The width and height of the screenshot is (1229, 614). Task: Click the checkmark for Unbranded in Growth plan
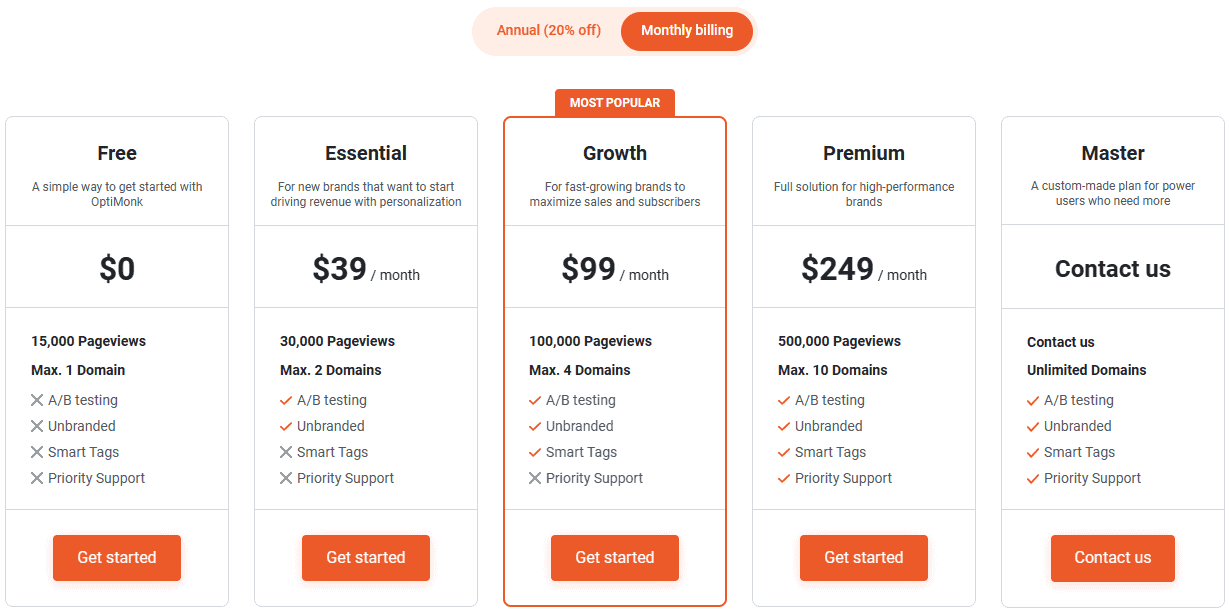click(x=534, y=425)
